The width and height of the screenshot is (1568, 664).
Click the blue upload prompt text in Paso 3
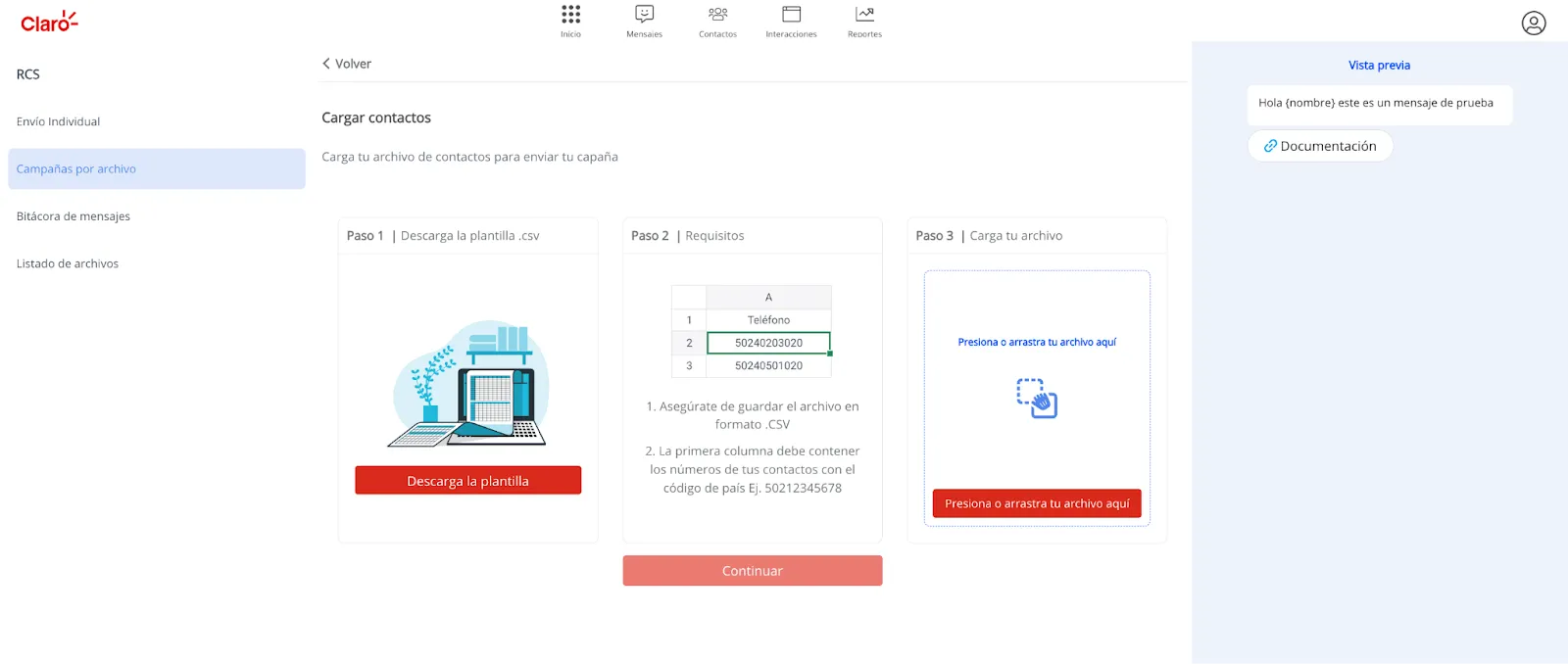click(1037, 342)
